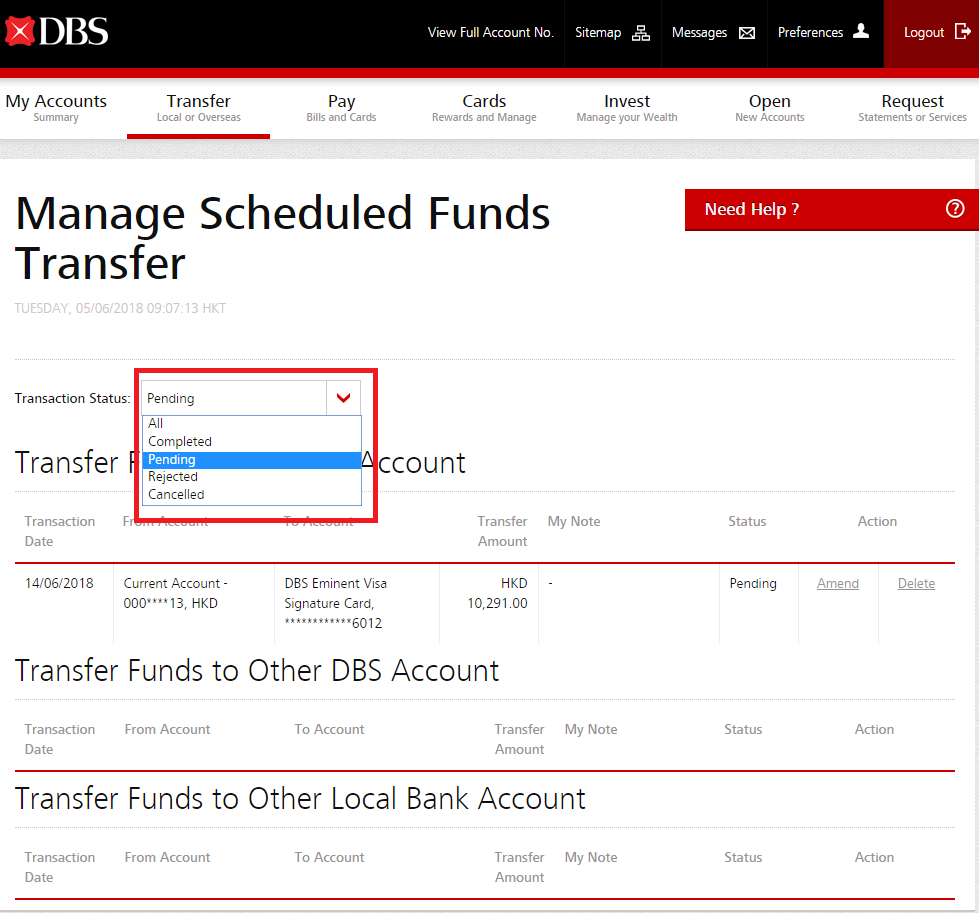
Task: Click the Transaction Status field showing Pending
Action: pos(234,398)
